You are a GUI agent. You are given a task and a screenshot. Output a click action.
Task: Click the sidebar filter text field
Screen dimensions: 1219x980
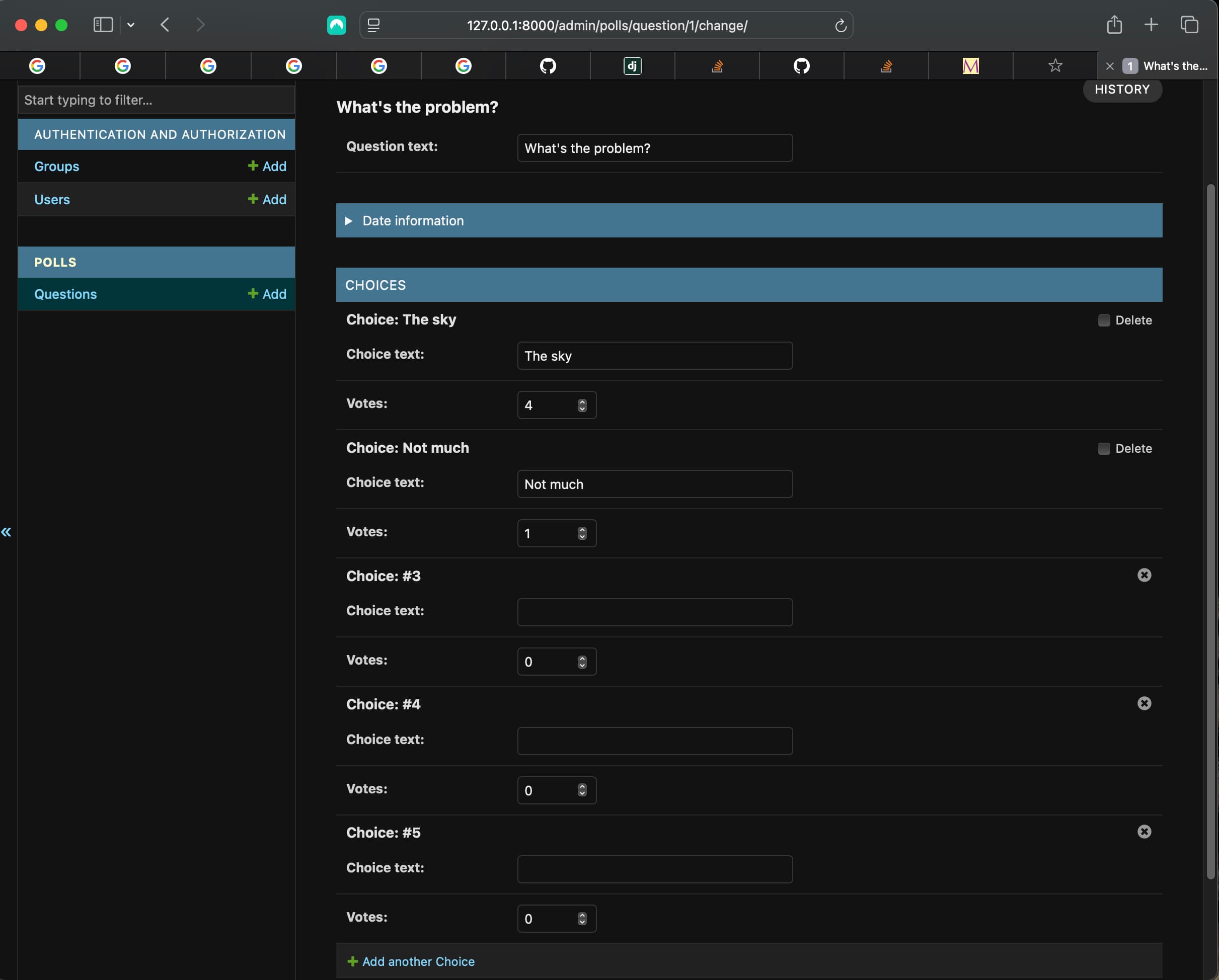[156, 100]
